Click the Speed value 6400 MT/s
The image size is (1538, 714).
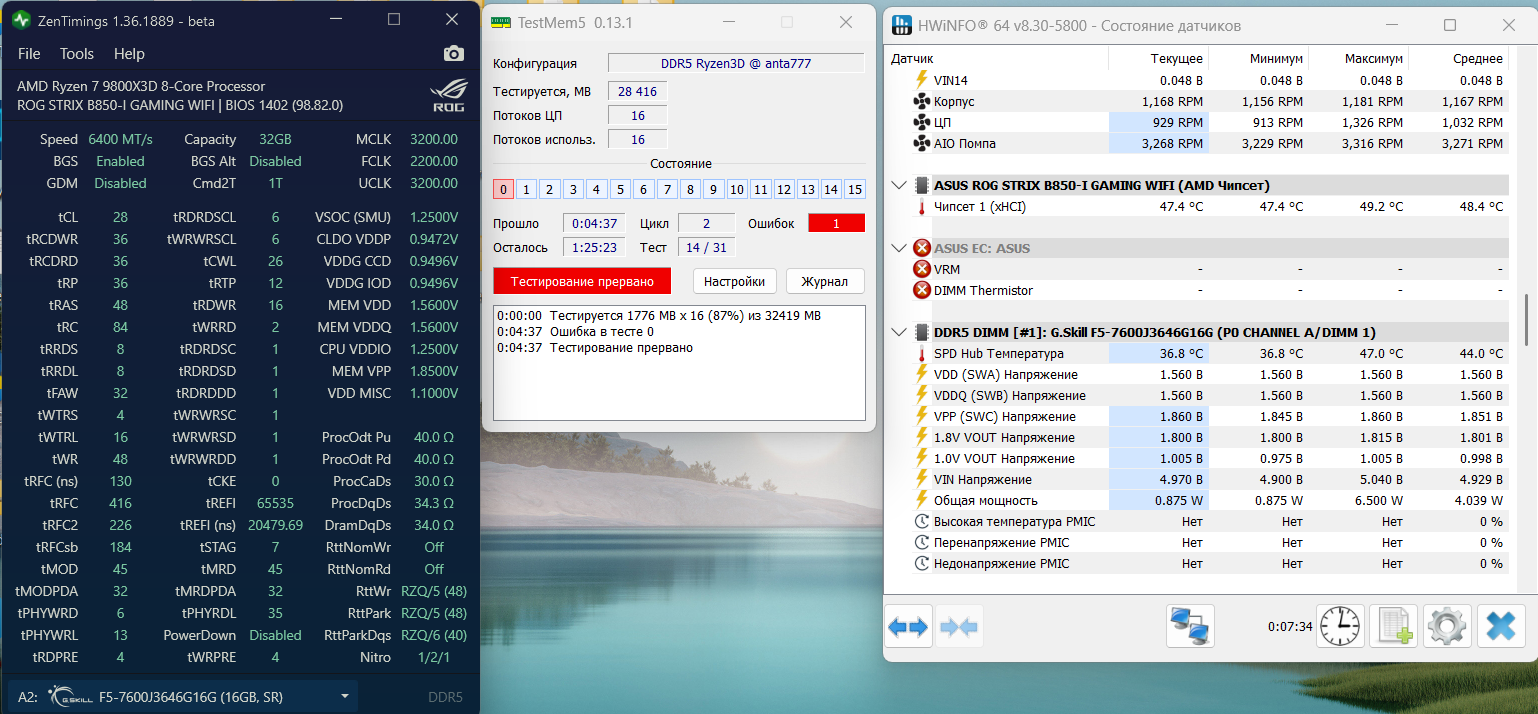[x=120, y=139]
